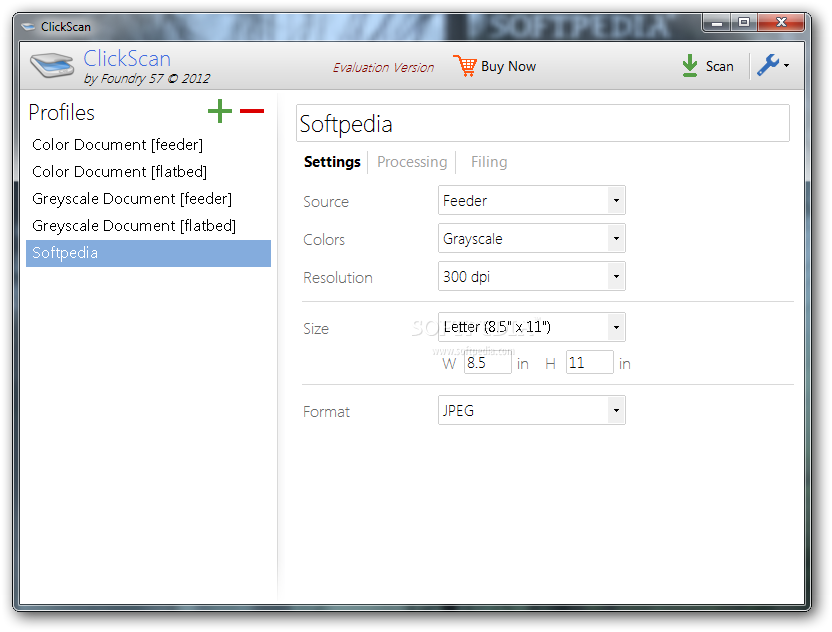Switch to the Processing tab
Screen dimensions: 832x632
pos(412,162)
